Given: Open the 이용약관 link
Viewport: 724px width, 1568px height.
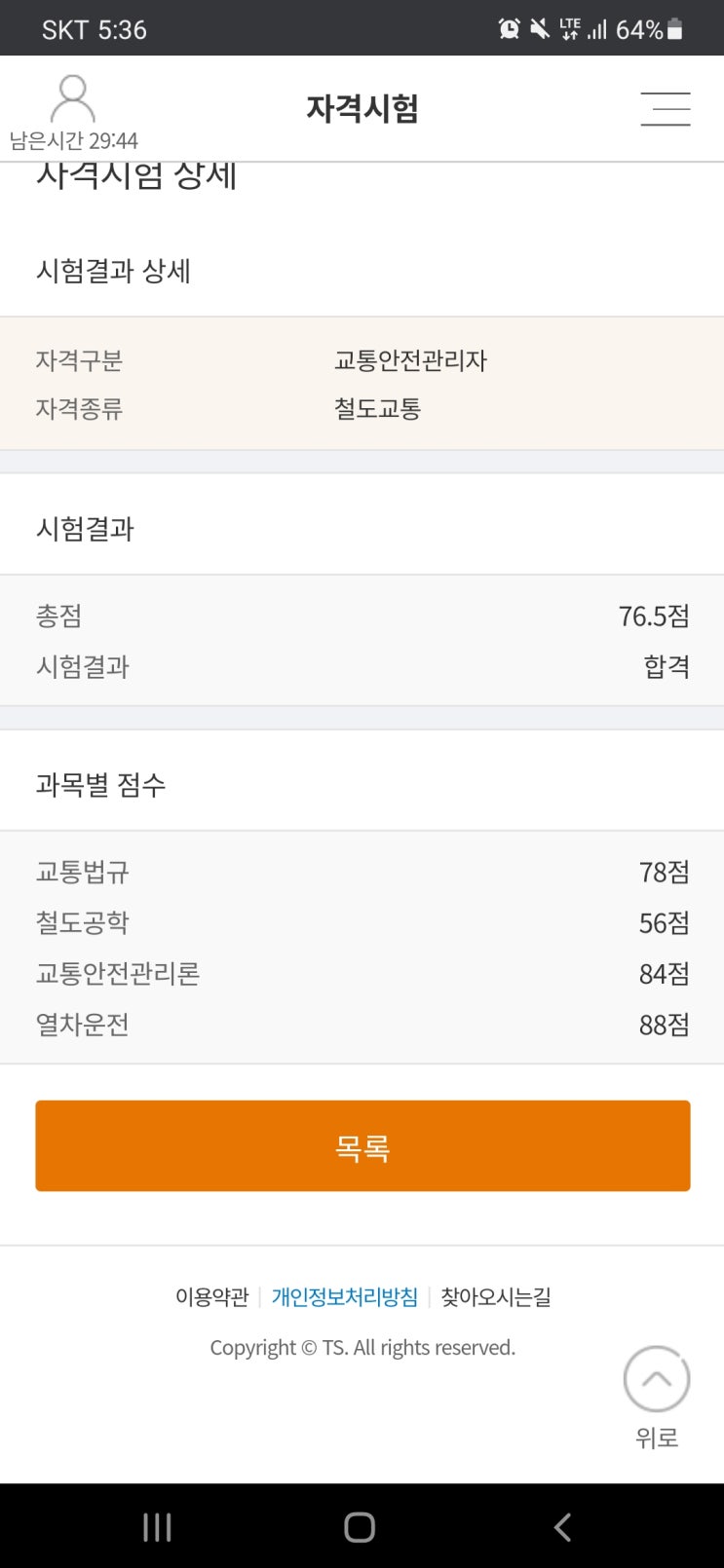Looking at the screenshot, I should [211, 1297].
